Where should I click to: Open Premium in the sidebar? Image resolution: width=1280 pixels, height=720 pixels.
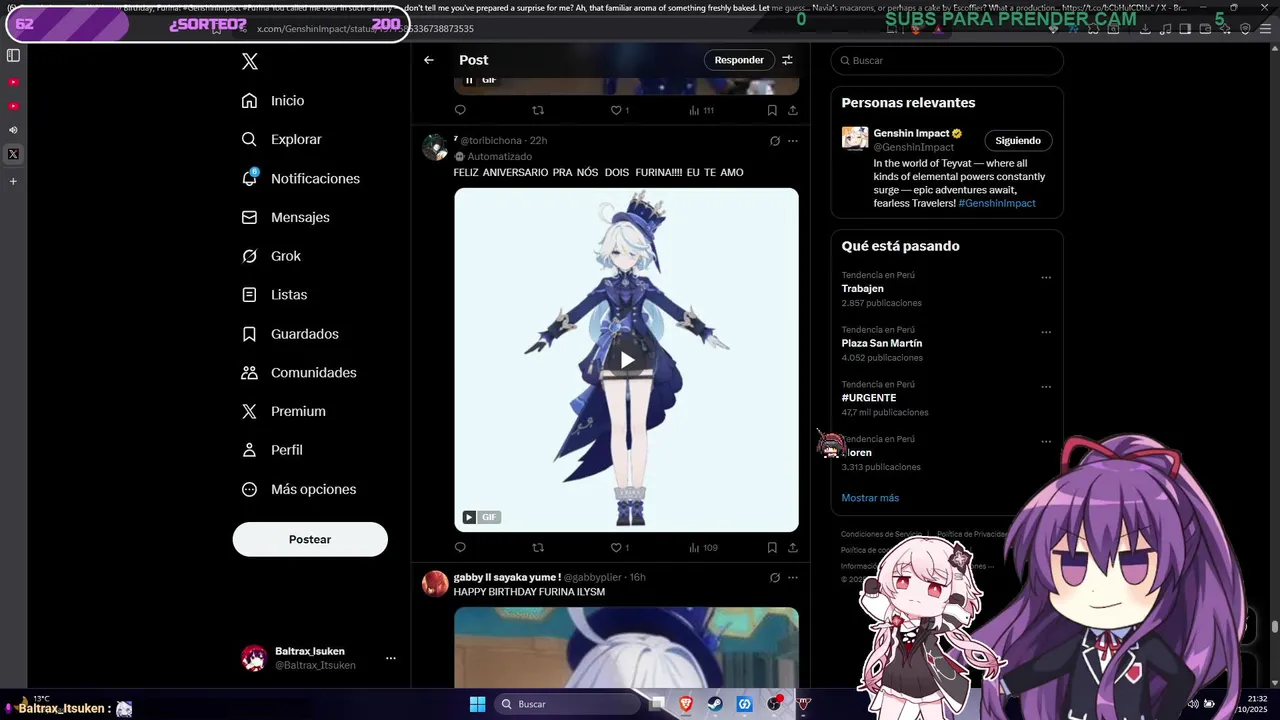point(284,412)
